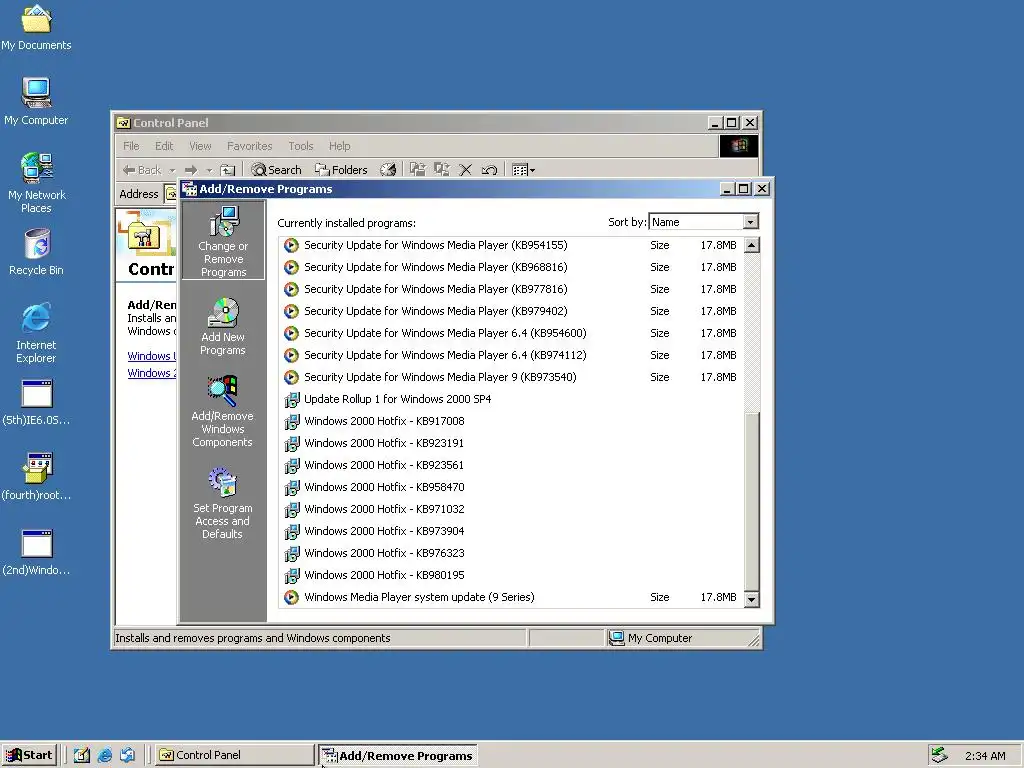Open the Views dropdown in Control Panel toolbar

click(x=524, y=170)
